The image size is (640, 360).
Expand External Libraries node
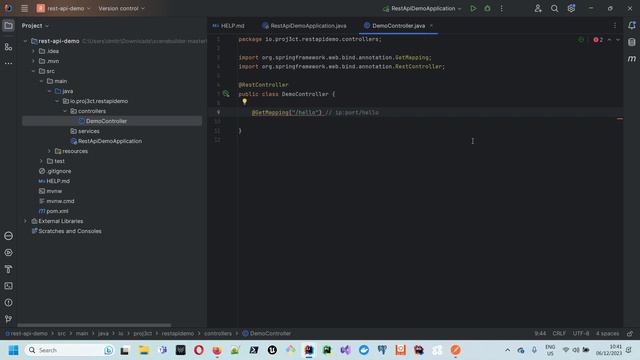pyautogui.click(x=25, y=221)
